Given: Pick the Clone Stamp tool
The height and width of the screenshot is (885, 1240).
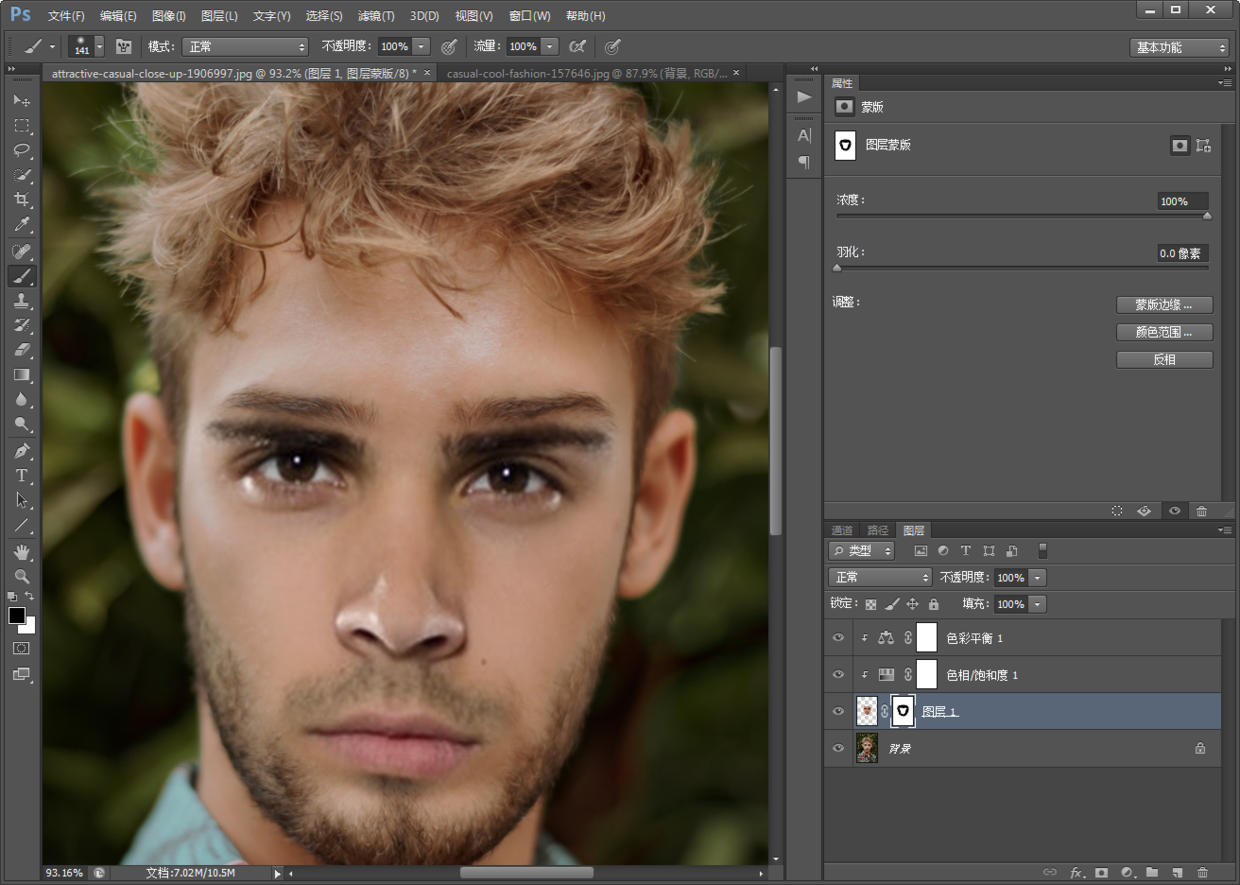Looking at the screenshot, I should point(22,301).
